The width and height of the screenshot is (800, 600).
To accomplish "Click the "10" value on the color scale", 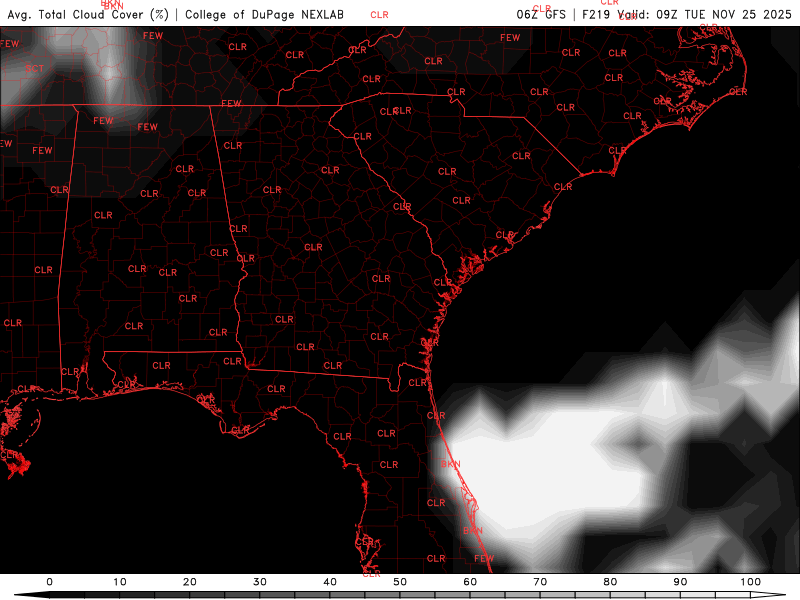I will [119, 582].
